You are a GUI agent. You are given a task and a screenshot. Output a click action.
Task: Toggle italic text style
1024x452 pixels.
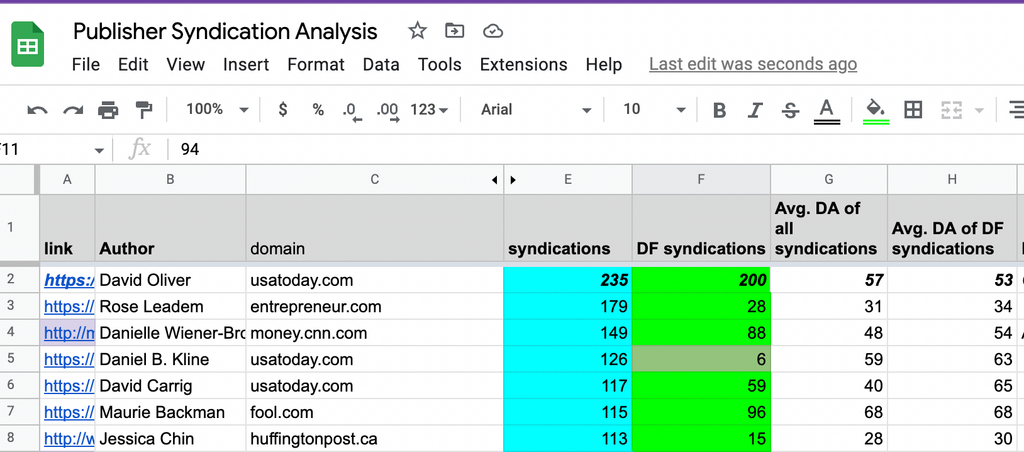pos(755,110)
